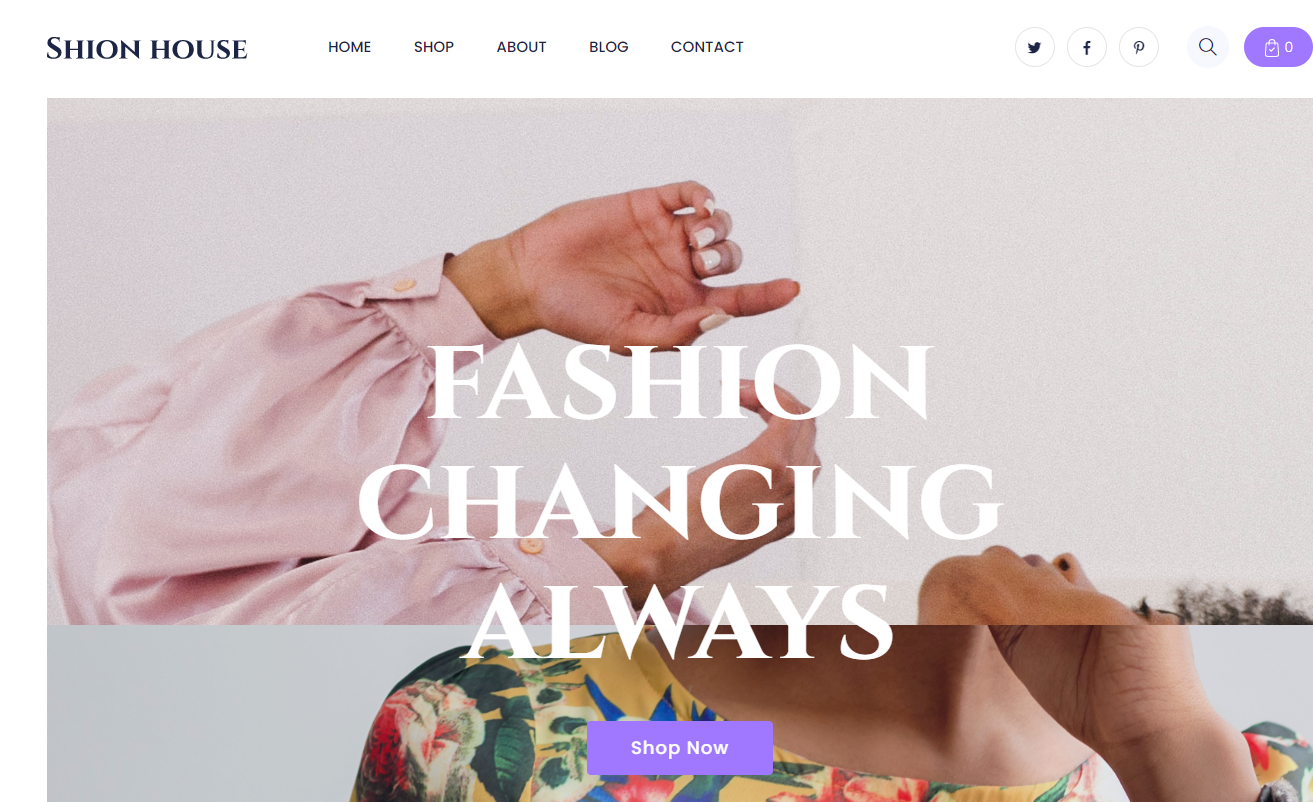1313x802 pixels.
Task: Click the cart item count number
Action: (x=1289, y=47)
